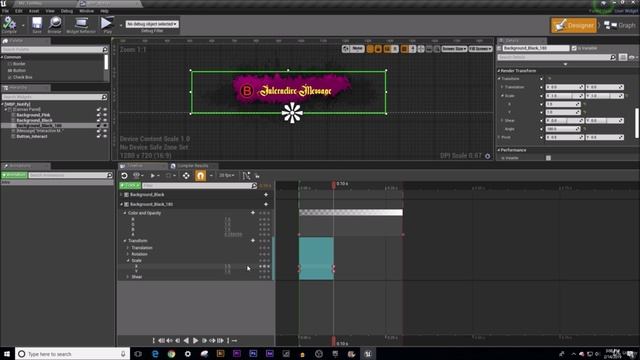This screenshot has height=360, width=640.
Task: Select Border in the Palette
Action: pyautogui.click(x=19, y=64)
